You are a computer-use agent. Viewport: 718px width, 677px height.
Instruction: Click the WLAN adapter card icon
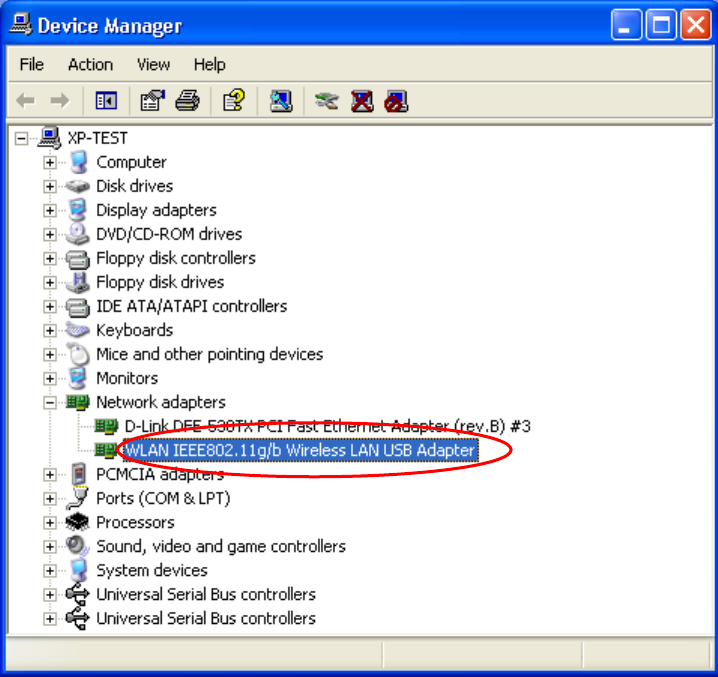106,450
